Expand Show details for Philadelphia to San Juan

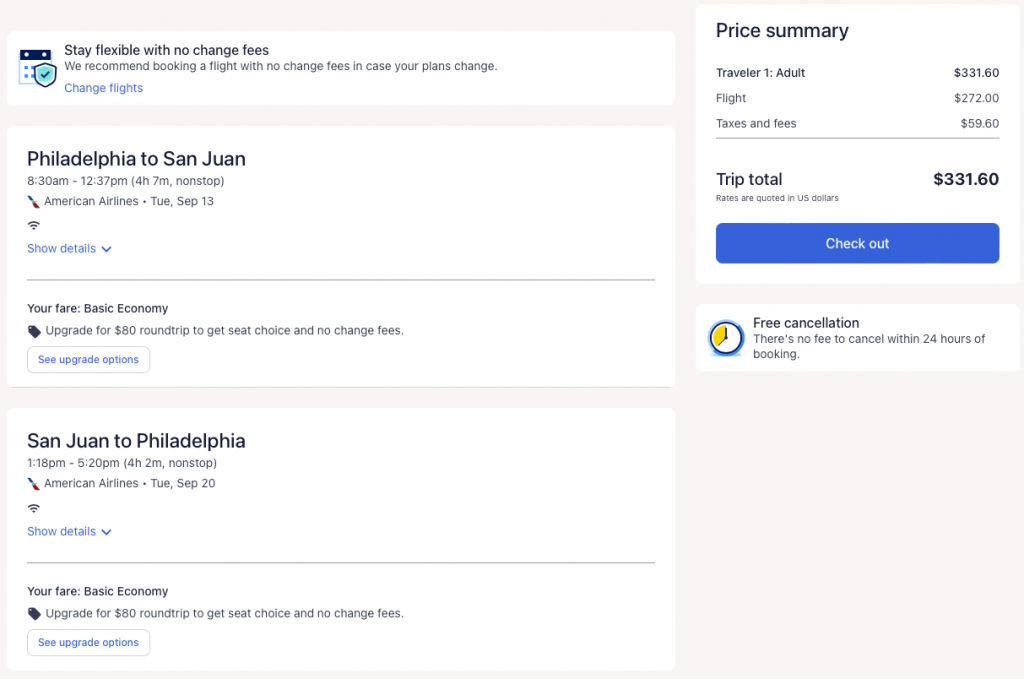[69, 249]
